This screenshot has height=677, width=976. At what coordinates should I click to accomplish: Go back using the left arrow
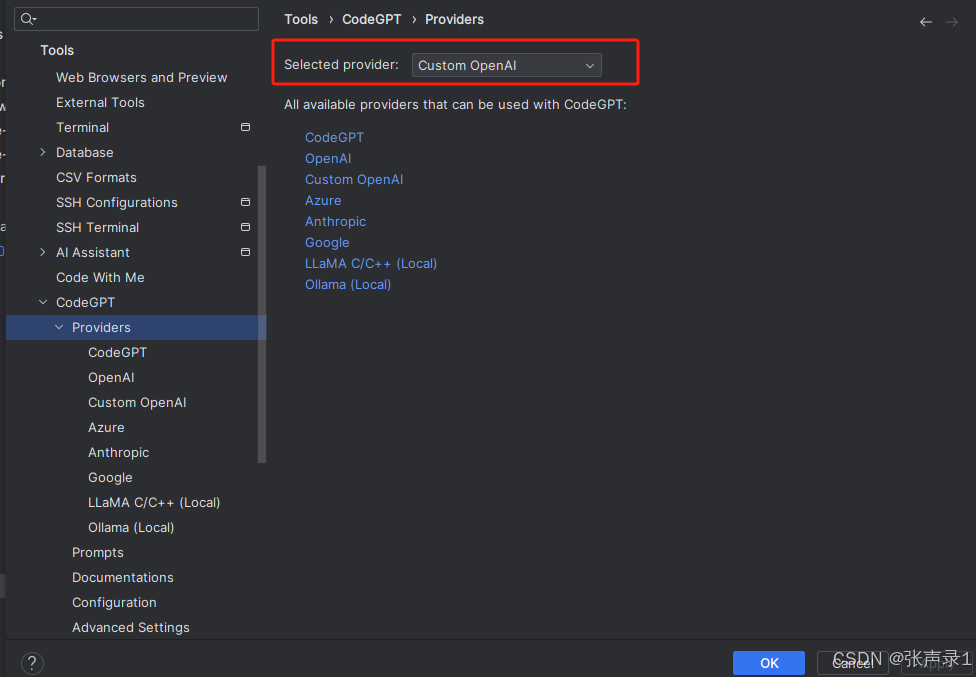(926, 22)
